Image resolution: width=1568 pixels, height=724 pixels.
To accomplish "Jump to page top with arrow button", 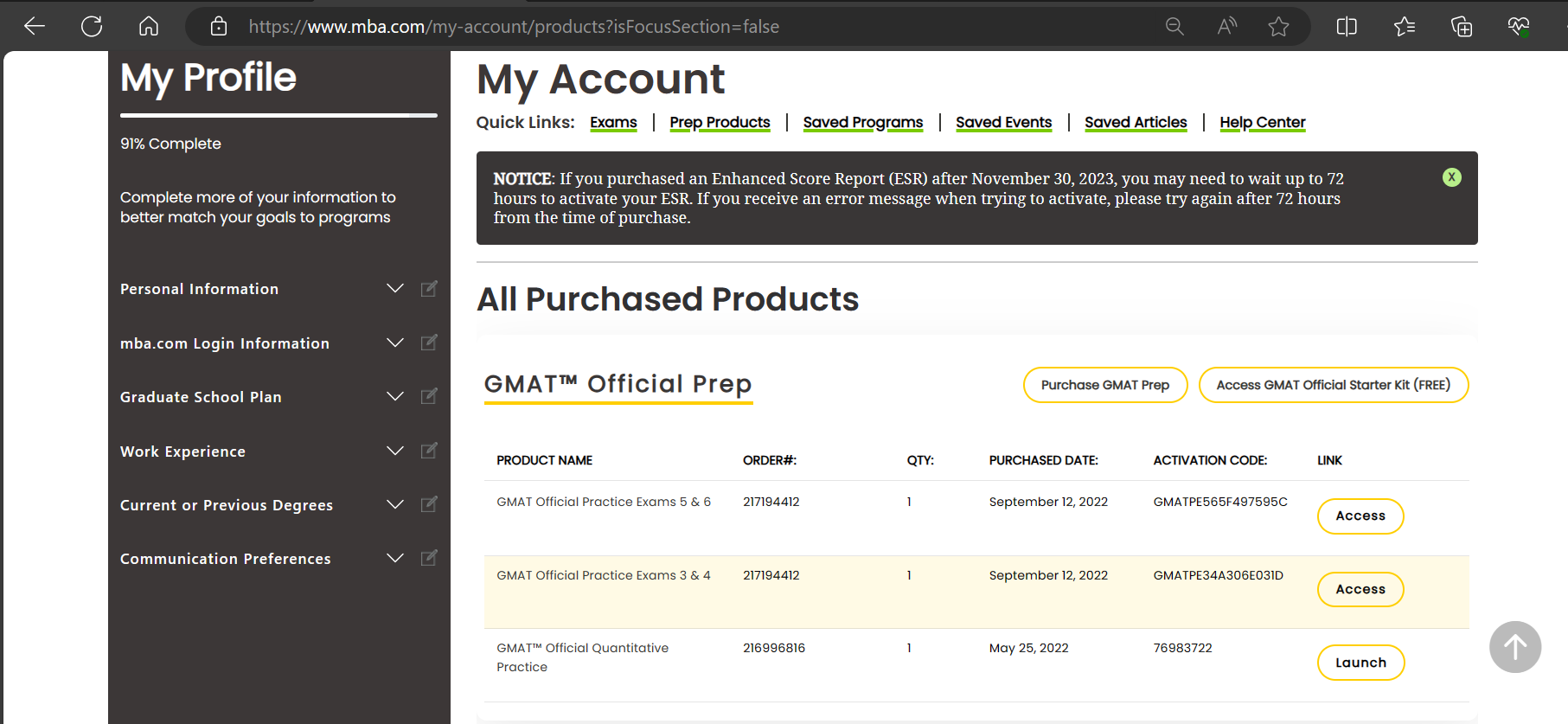I will (x=1515, y=647).
